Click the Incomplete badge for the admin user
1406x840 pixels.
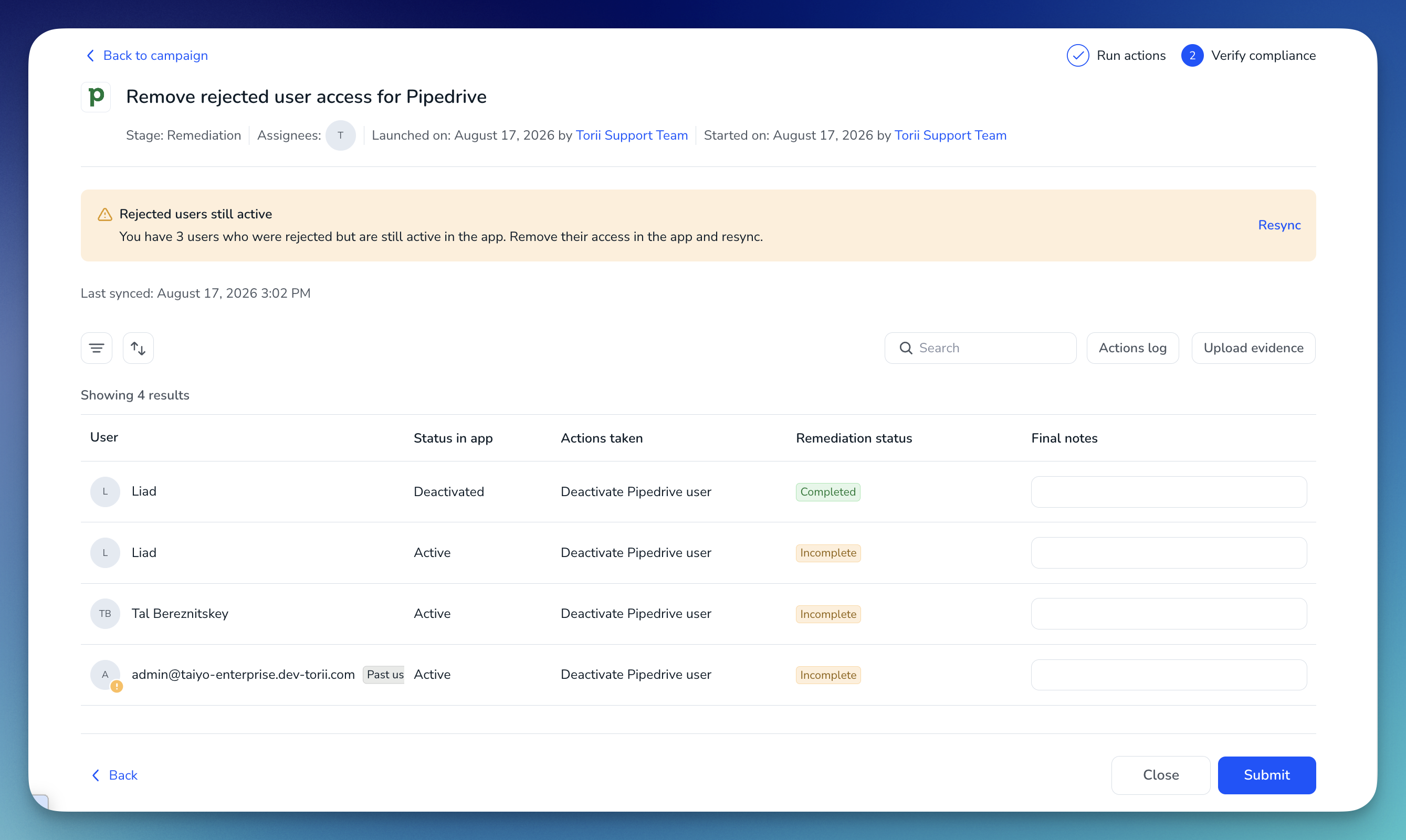(828, 675)
